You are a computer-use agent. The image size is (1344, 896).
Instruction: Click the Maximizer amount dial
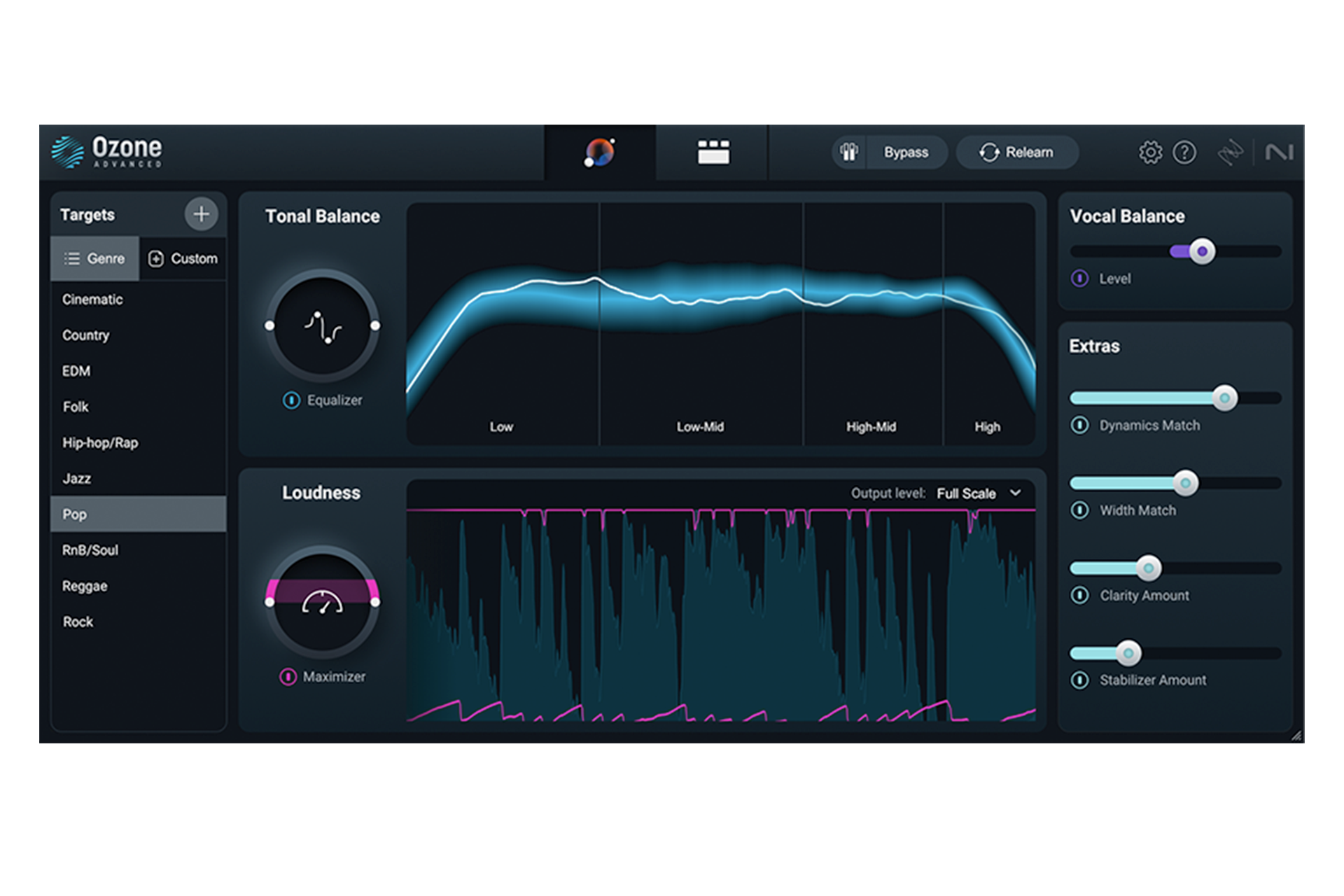pos(323,602)
